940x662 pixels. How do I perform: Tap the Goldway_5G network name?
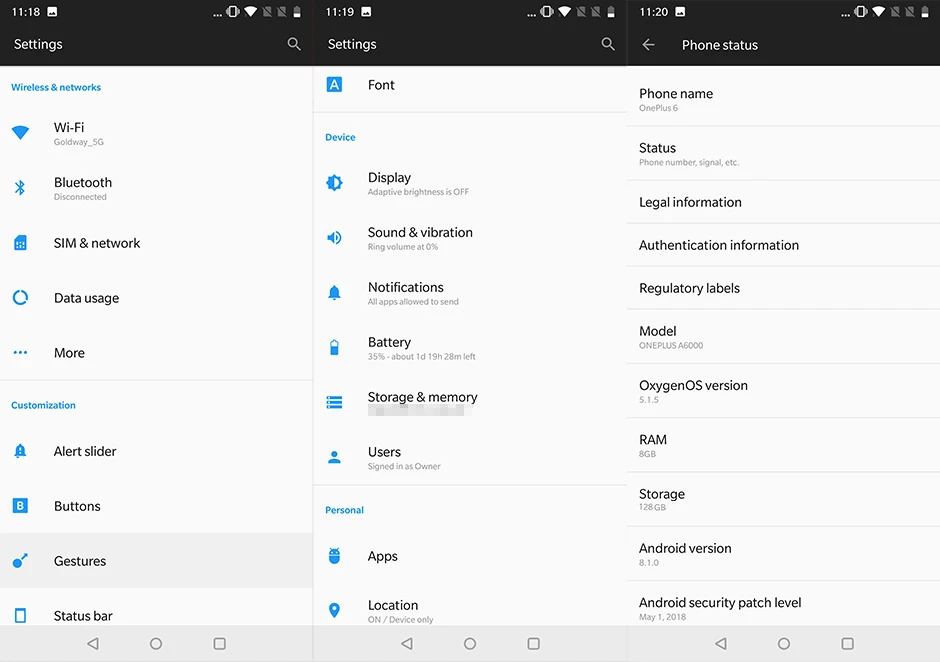[79, 142]
